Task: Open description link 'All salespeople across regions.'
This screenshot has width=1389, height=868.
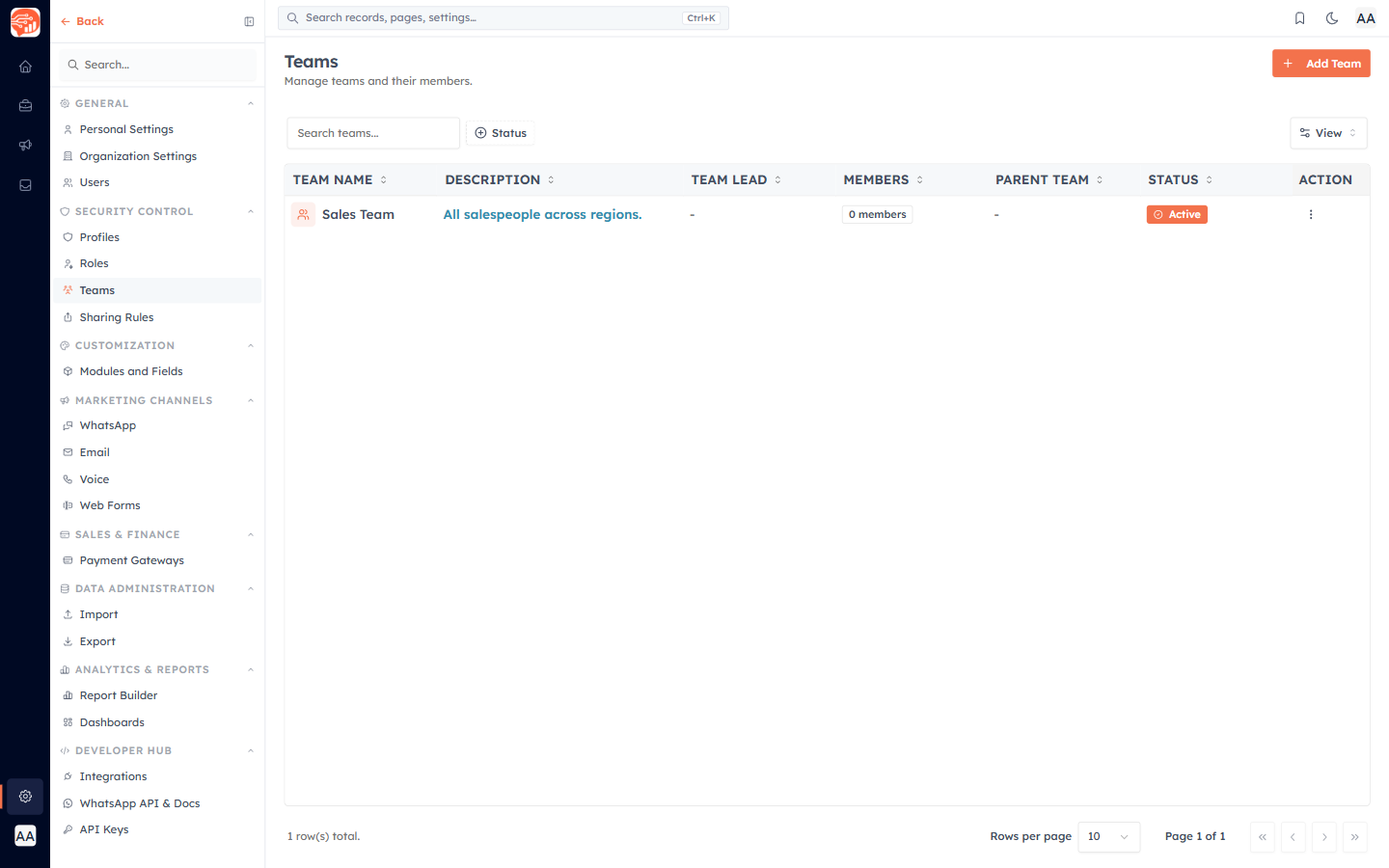Action: [x=542, y=215]
